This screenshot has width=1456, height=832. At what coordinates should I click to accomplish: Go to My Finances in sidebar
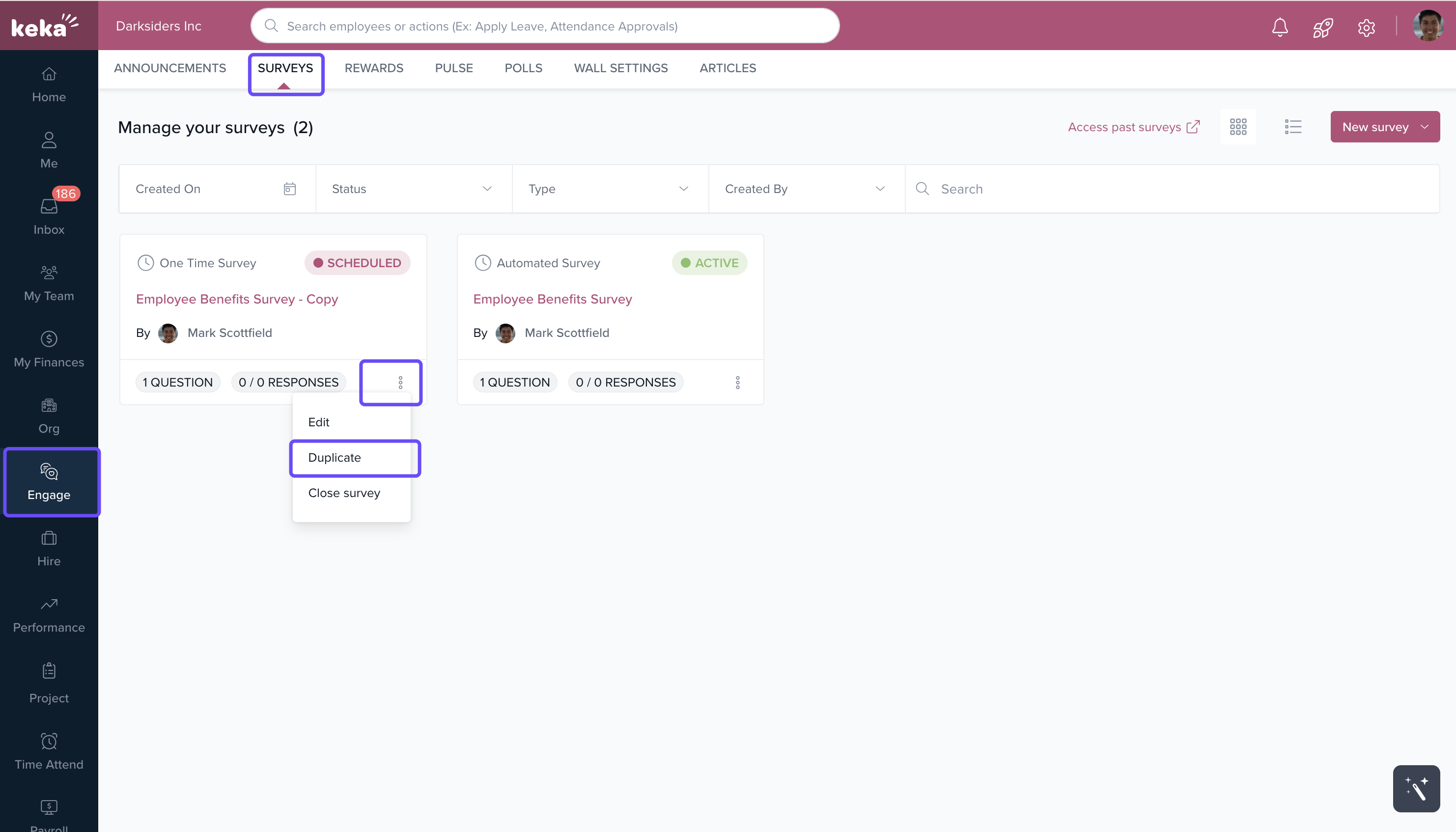point(49,349)
